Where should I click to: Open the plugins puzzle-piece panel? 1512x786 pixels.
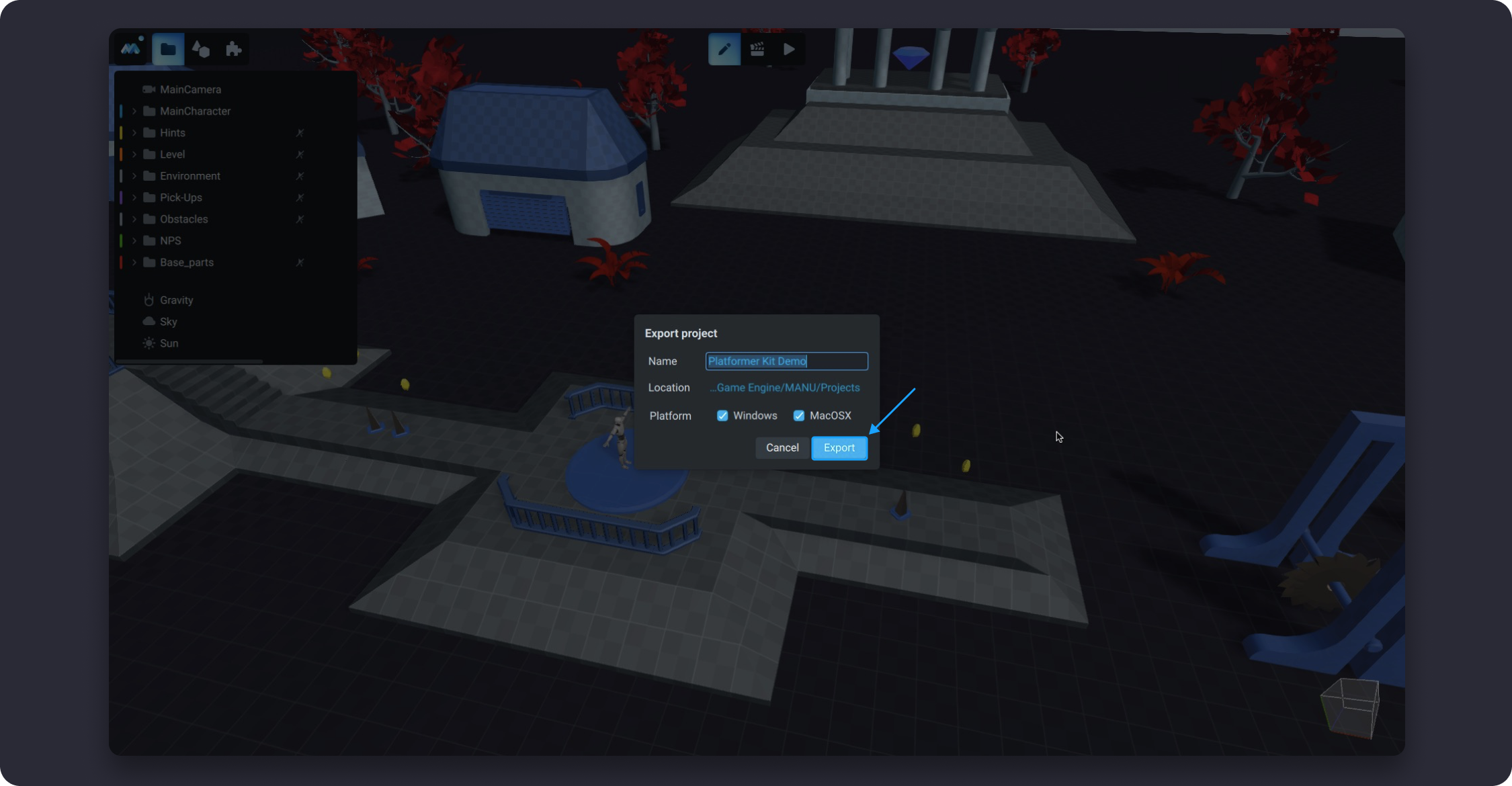(x=233, y=49)
